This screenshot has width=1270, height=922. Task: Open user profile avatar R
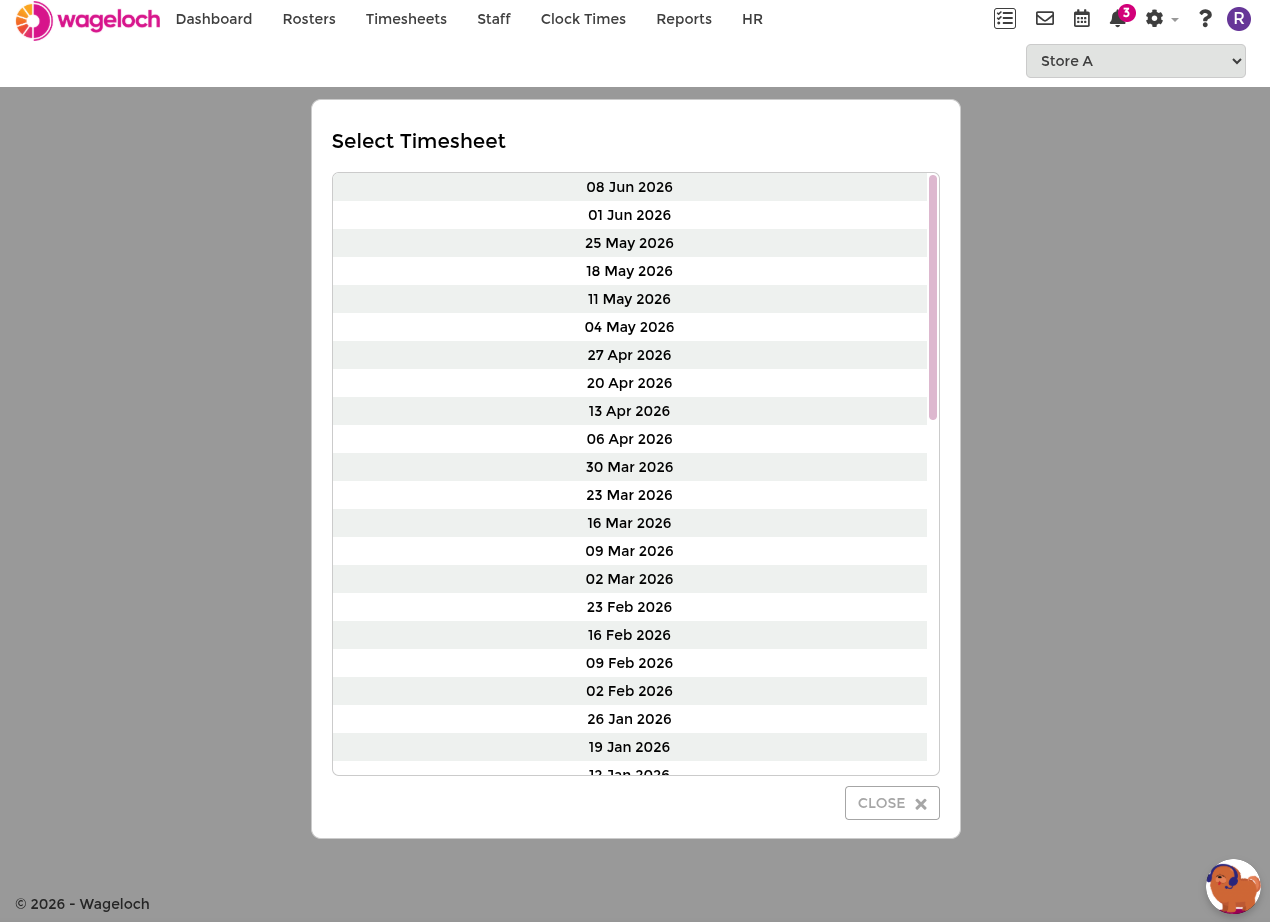pos(1239,19)
